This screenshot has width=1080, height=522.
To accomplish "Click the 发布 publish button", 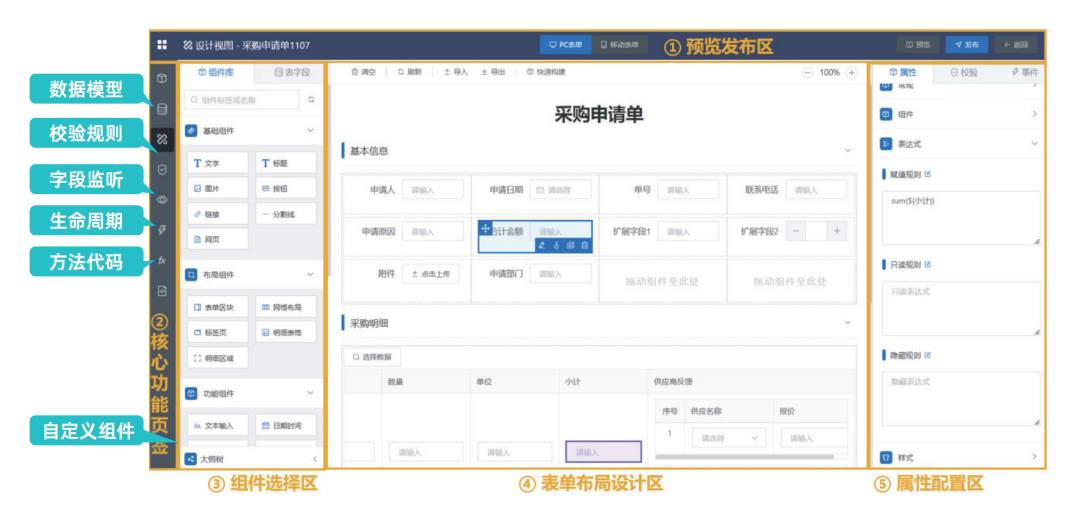I will (x=966, y=45).
